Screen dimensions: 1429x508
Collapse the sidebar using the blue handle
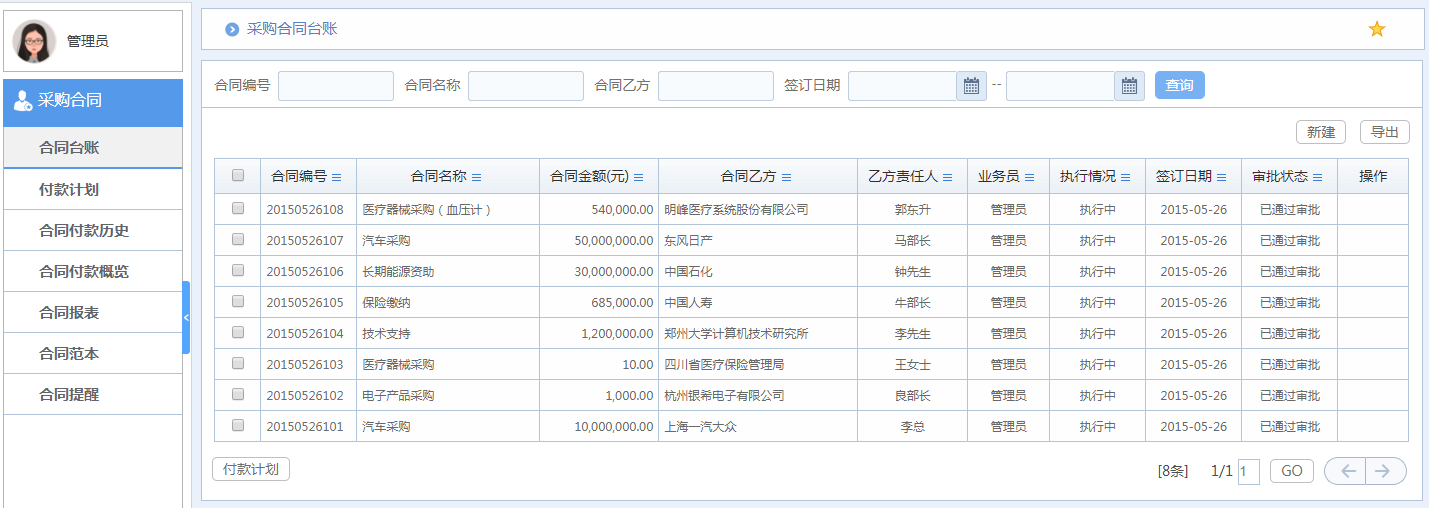point(186,317)
